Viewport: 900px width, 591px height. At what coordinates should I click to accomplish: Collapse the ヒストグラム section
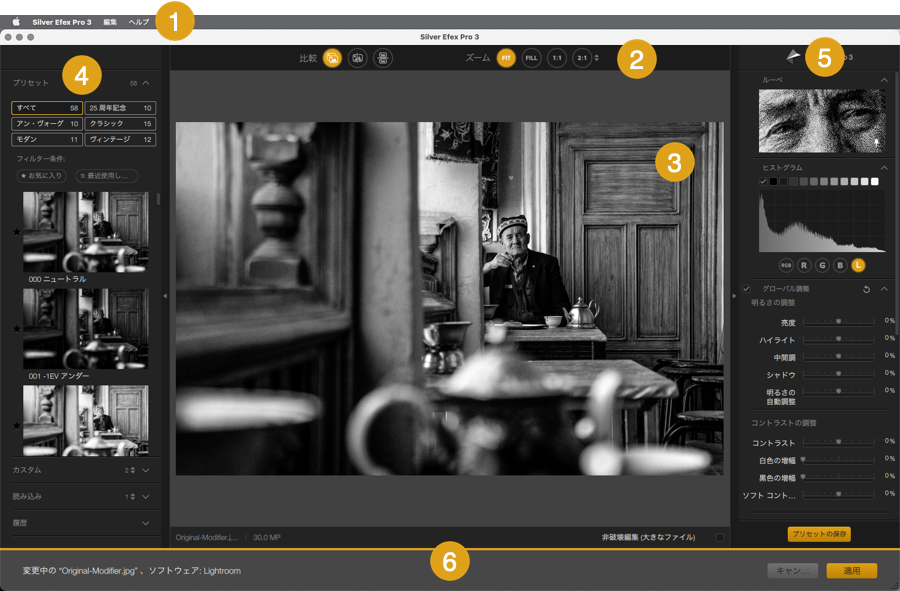tap(884, 168)
